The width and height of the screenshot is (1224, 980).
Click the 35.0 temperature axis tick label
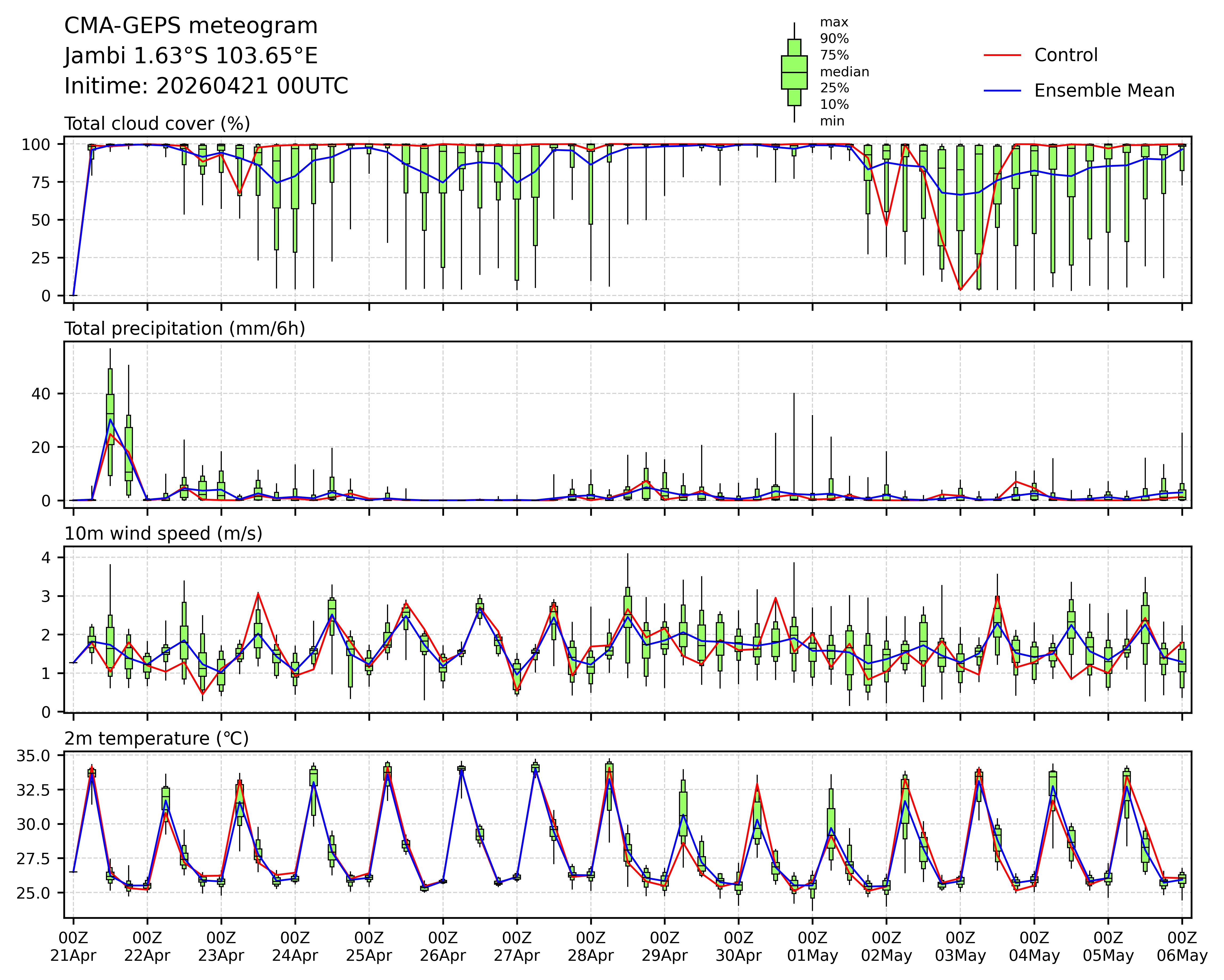33,756
